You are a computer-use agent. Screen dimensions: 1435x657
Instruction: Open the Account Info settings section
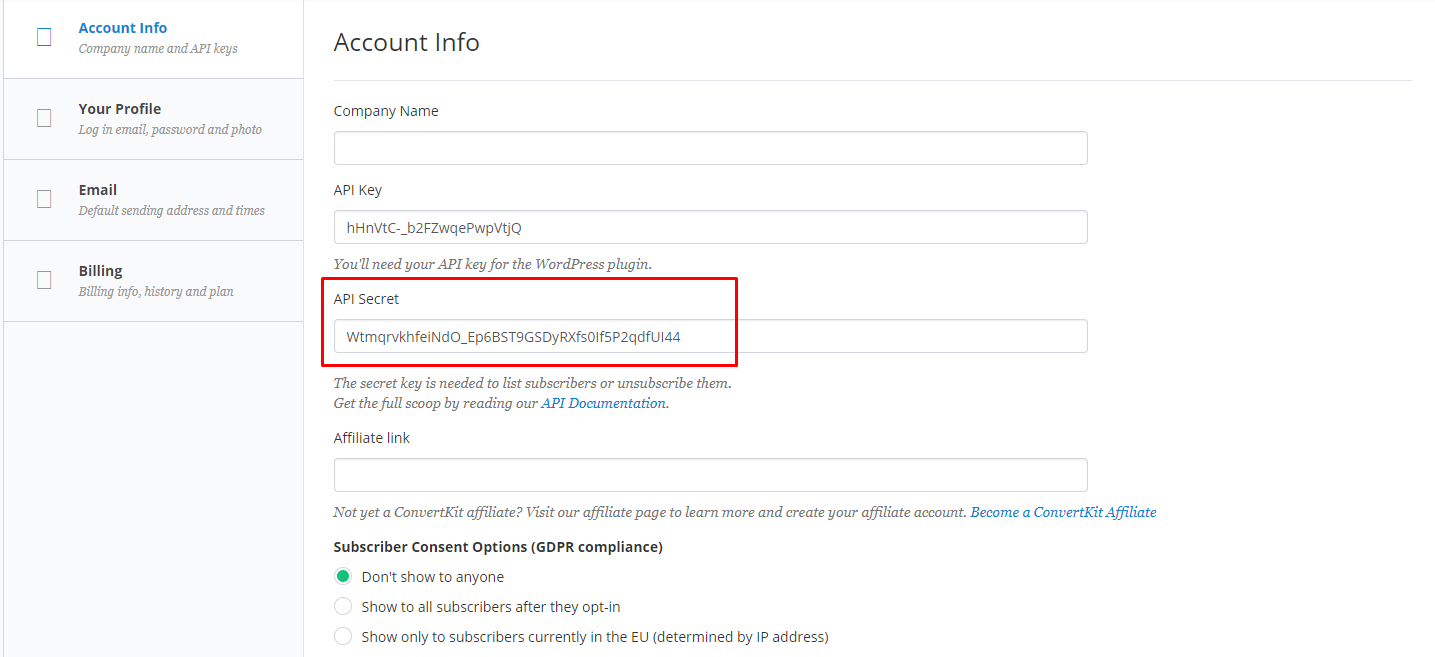pyautogui.click(x=153, y=38)
